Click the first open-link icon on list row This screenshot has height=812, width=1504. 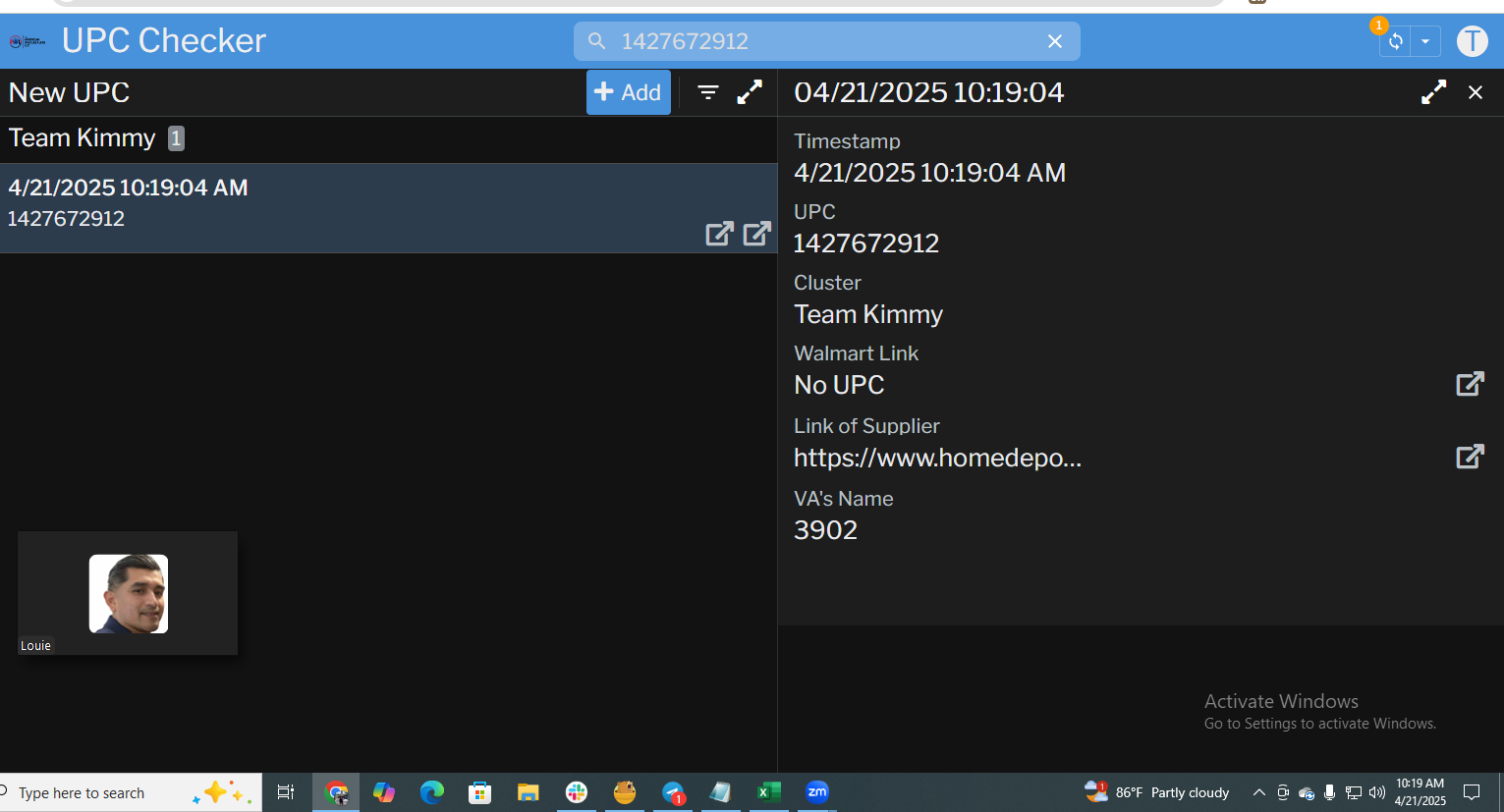click(x=719, y=234)
